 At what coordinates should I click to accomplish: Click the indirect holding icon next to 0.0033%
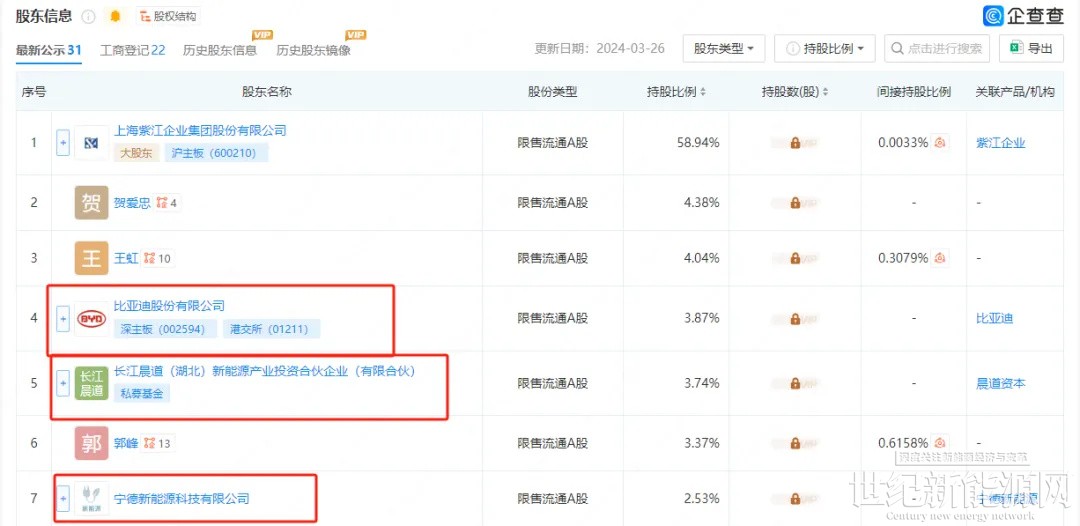[939, 143]
